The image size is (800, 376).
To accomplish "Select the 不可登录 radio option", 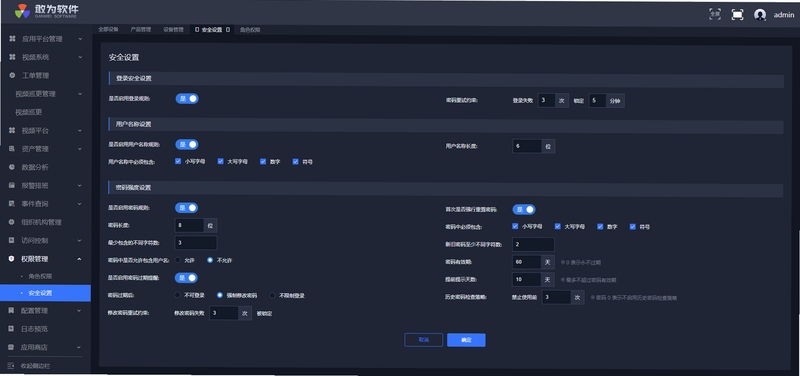I will pyautogui.click(x=178, y=295).
